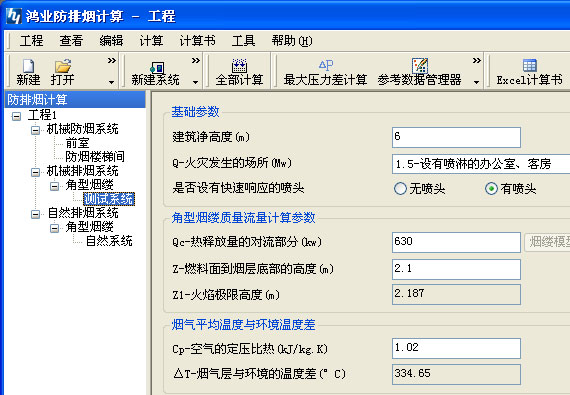Click 基础参数 group title
The image size is (570, 395).
click(195, 112)
